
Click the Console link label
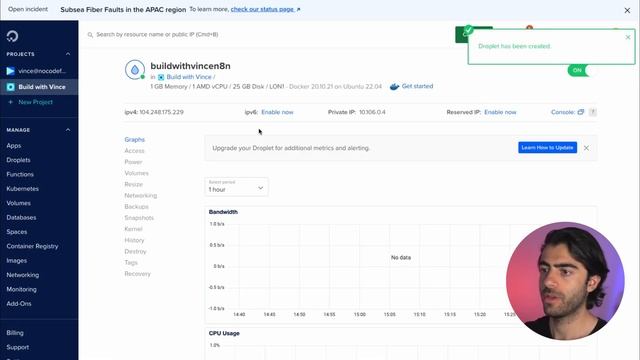pyautogui.click(x=562, y=112)
